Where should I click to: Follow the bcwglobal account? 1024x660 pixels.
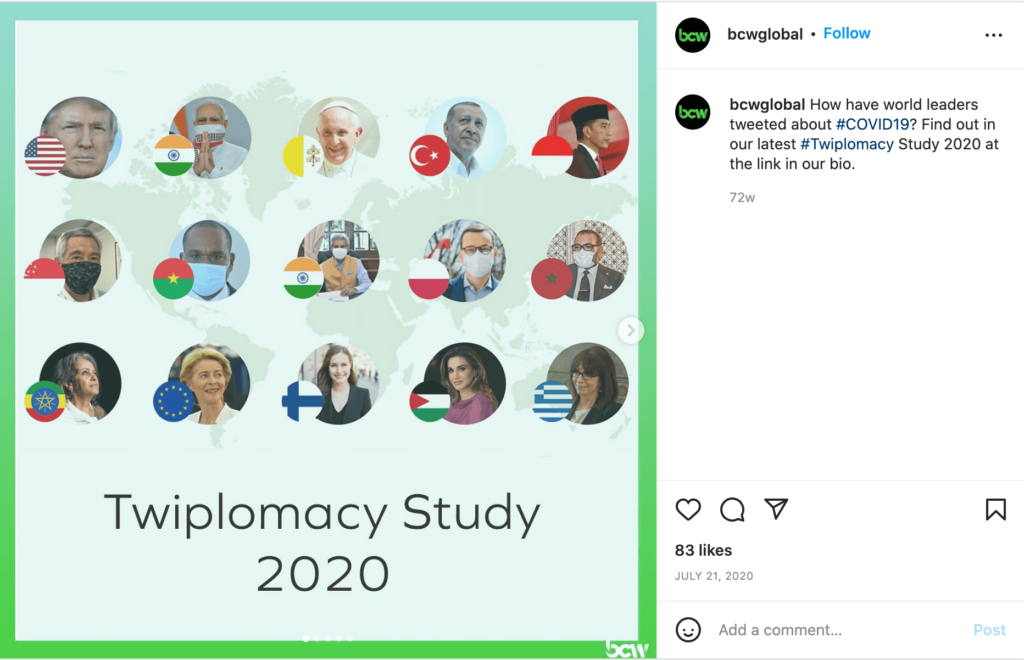coord(846,33)
